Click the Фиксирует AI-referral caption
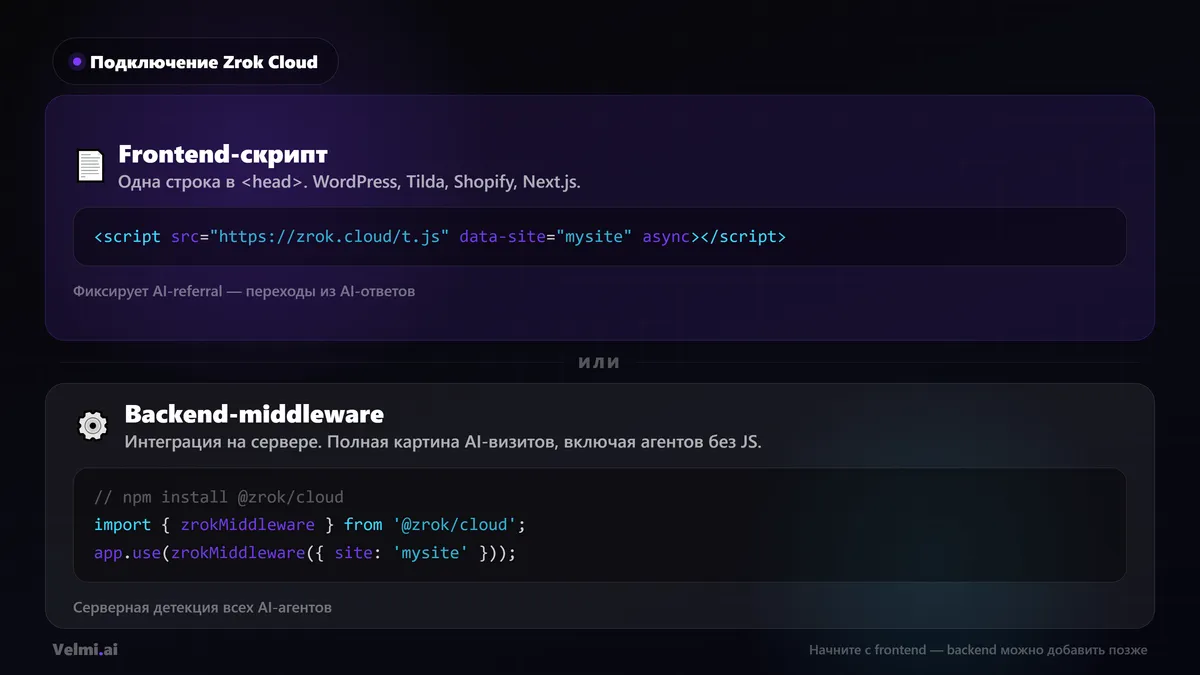 pyautogui.click(x=243, y=292)
